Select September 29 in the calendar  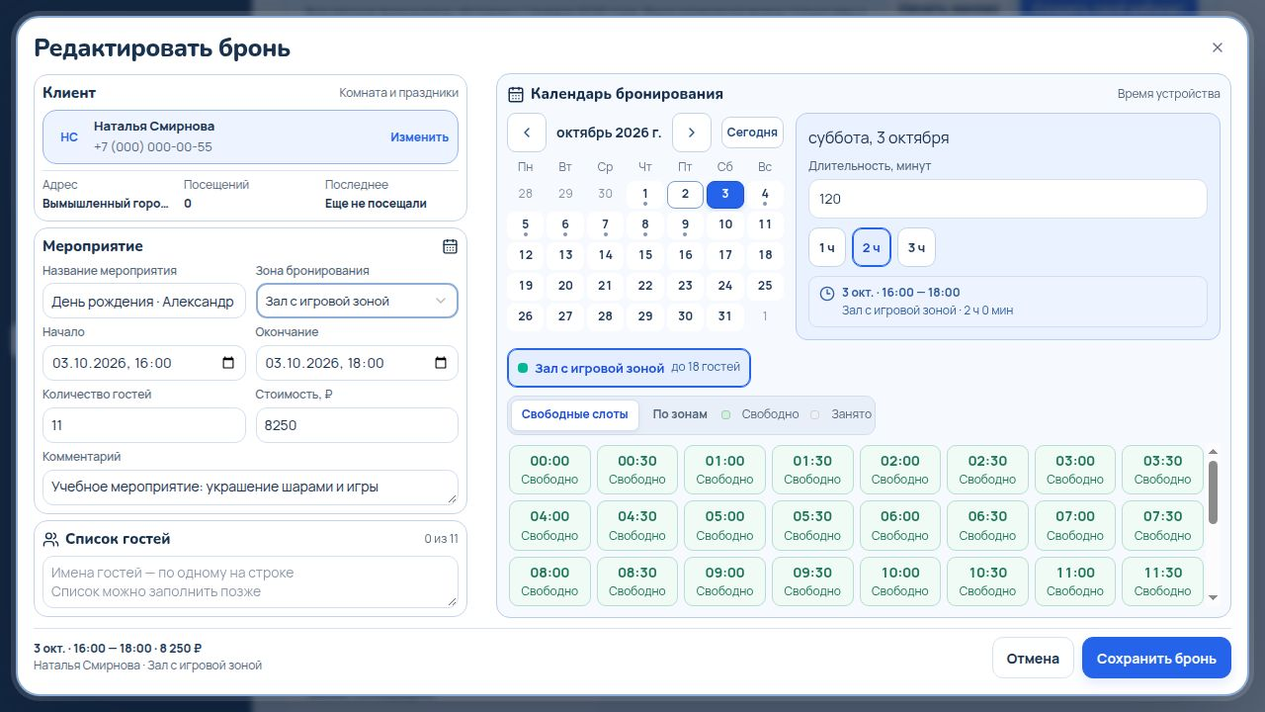[565, 194]
